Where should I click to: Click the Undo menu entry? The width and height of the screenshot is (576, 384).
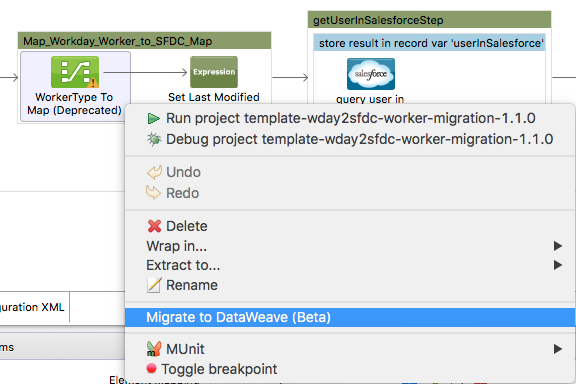point(350,172)
